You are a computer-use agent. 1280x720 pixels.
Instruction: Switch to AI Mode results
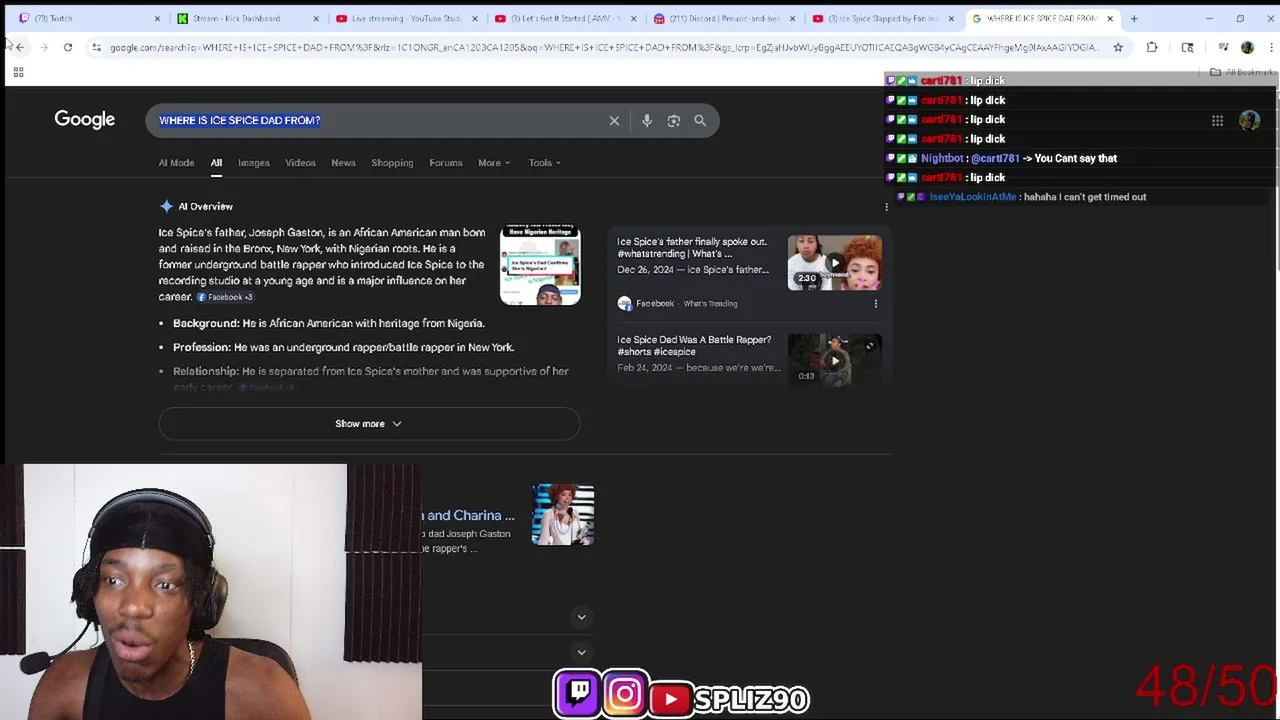pos(176,162)
